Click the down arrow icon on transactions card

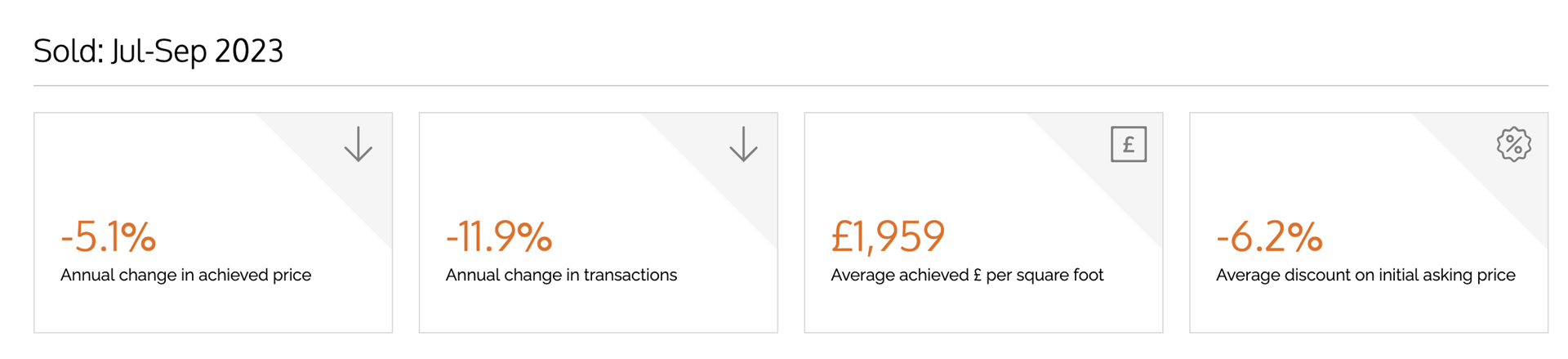click(x=743, y=144)
